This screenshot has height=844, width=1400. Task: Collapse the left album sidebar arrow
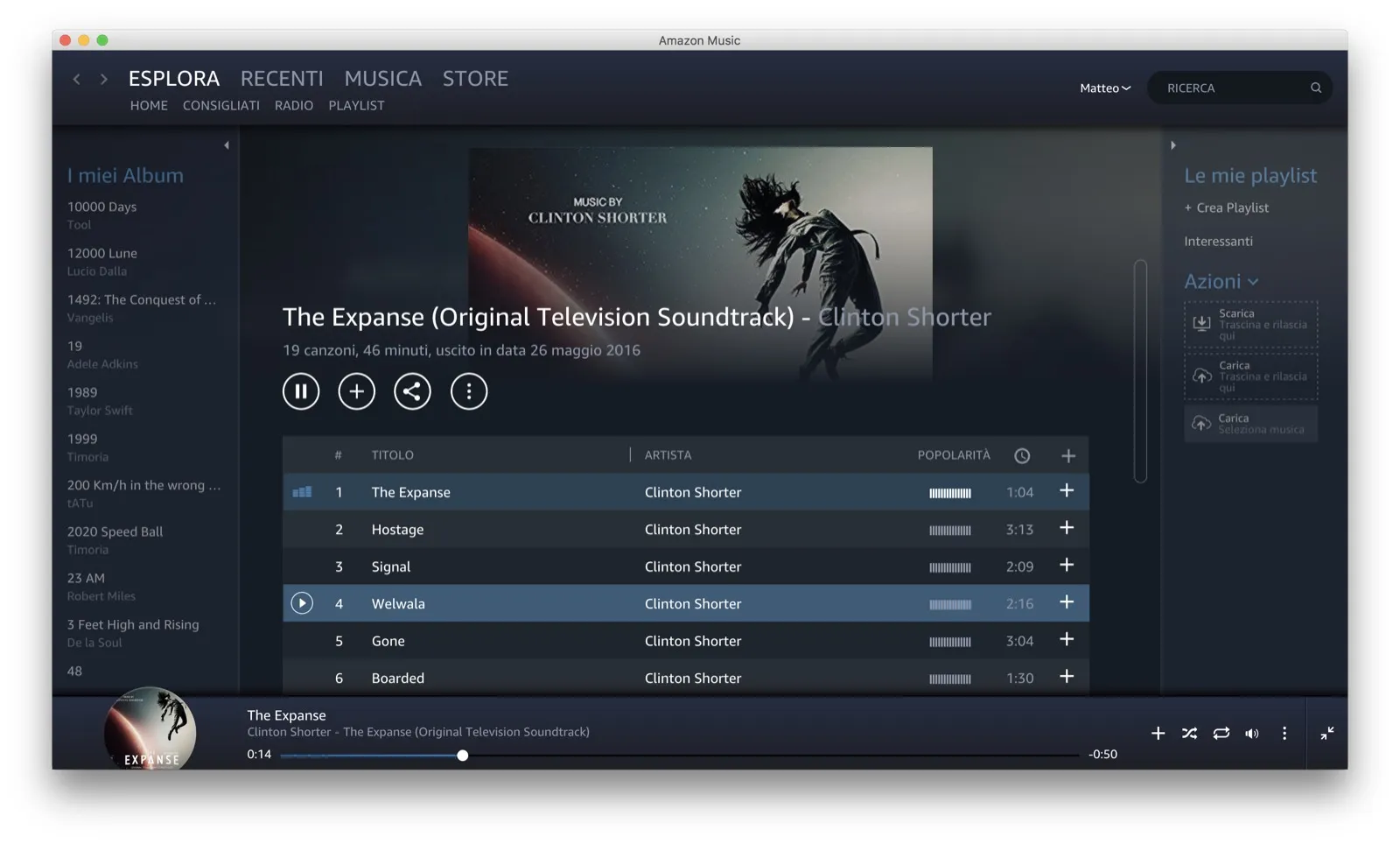[x=226, y=144]
